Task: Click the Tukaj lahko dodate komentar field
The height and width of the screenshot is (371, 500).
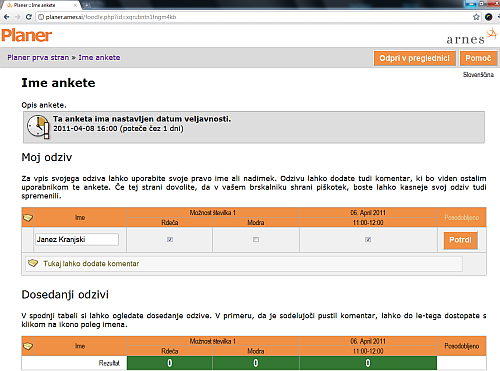Action: (244, 264)
